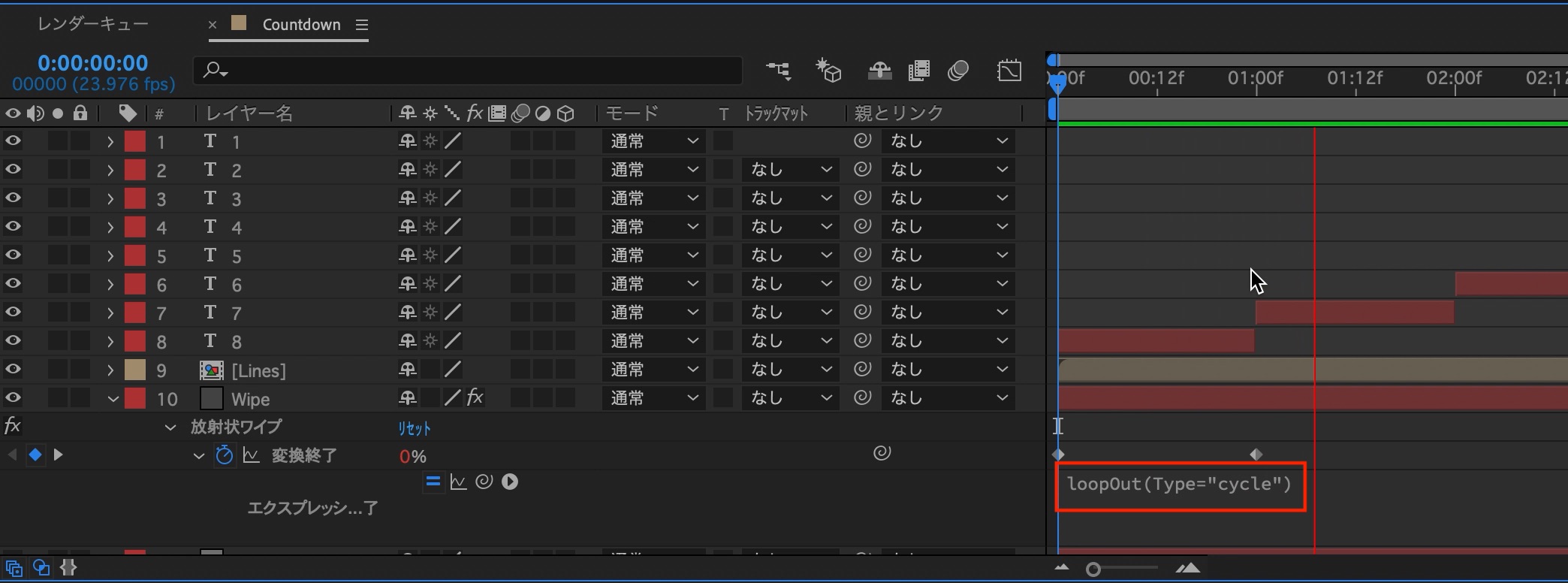The width and height of the screenshot is (1568, 583).
Task: Click リセット for the 放射状ワイプ effect
Action: pyautogui.click(x=415, y=427)
